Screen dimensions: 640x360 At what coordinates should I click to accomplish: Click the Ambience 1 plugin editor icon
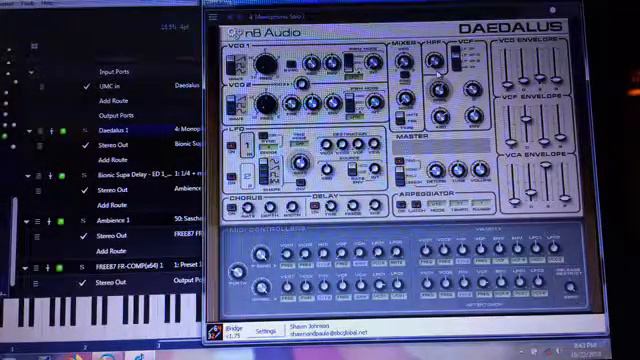click(x=49, y=221)
